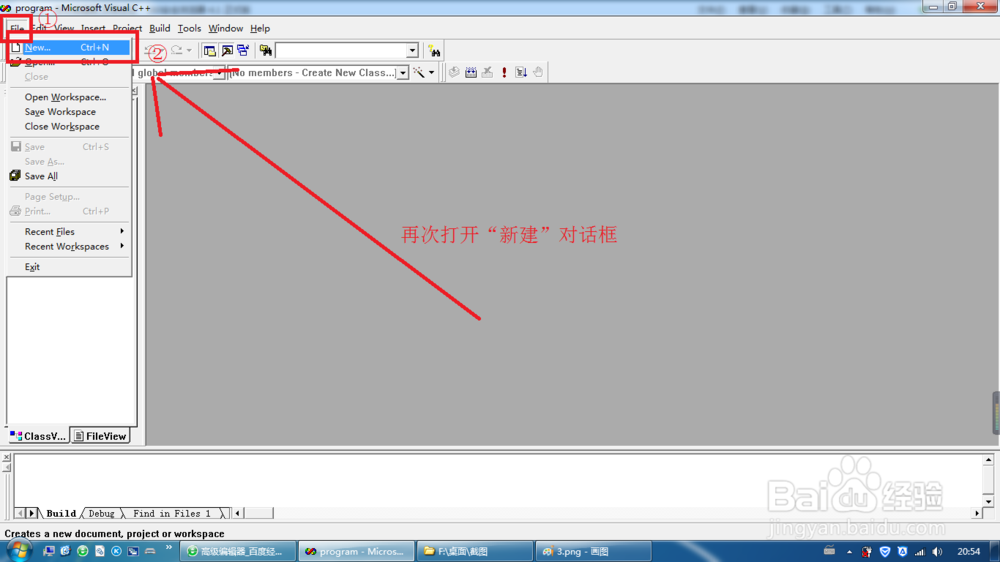Click output horizontal scrollbar right arrow
Viewport: 1000px width, 562px height.
point(977,513)
